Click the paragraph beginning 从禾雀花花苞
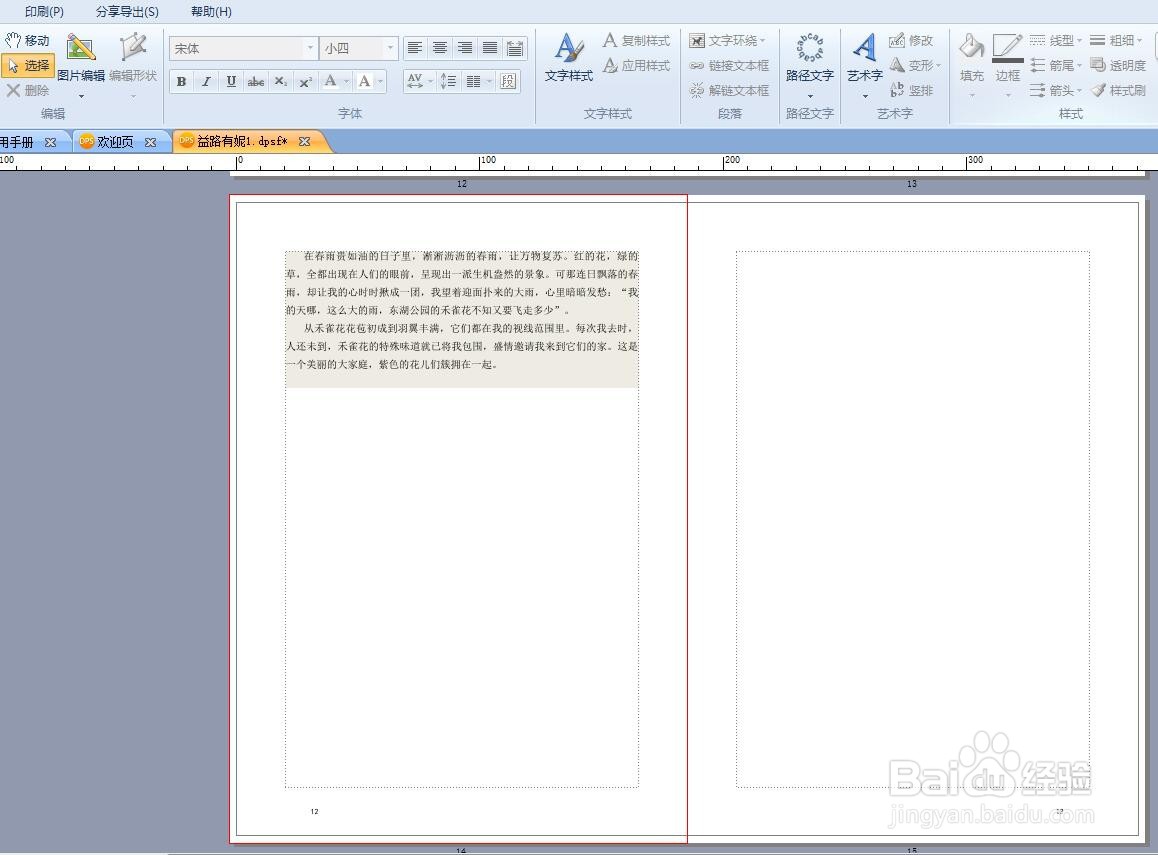1158x855 pixels. point(462,346)
